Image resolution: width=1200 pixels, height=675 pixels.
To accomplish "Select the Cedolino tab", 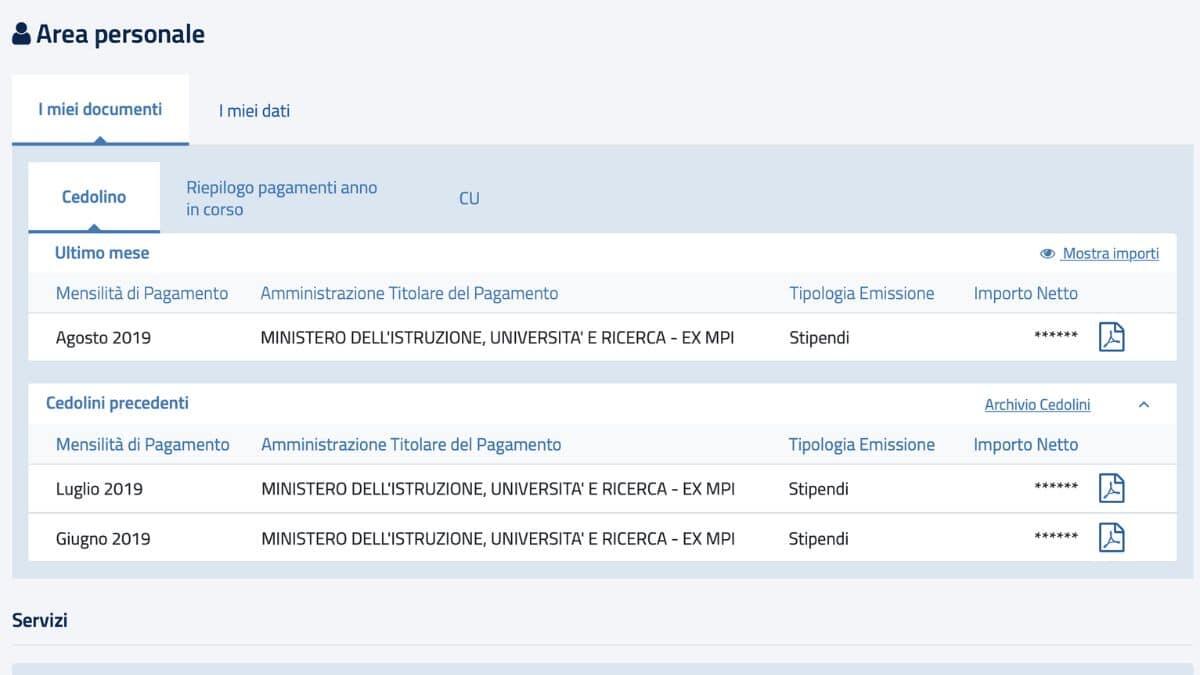I will pos(94,197).
